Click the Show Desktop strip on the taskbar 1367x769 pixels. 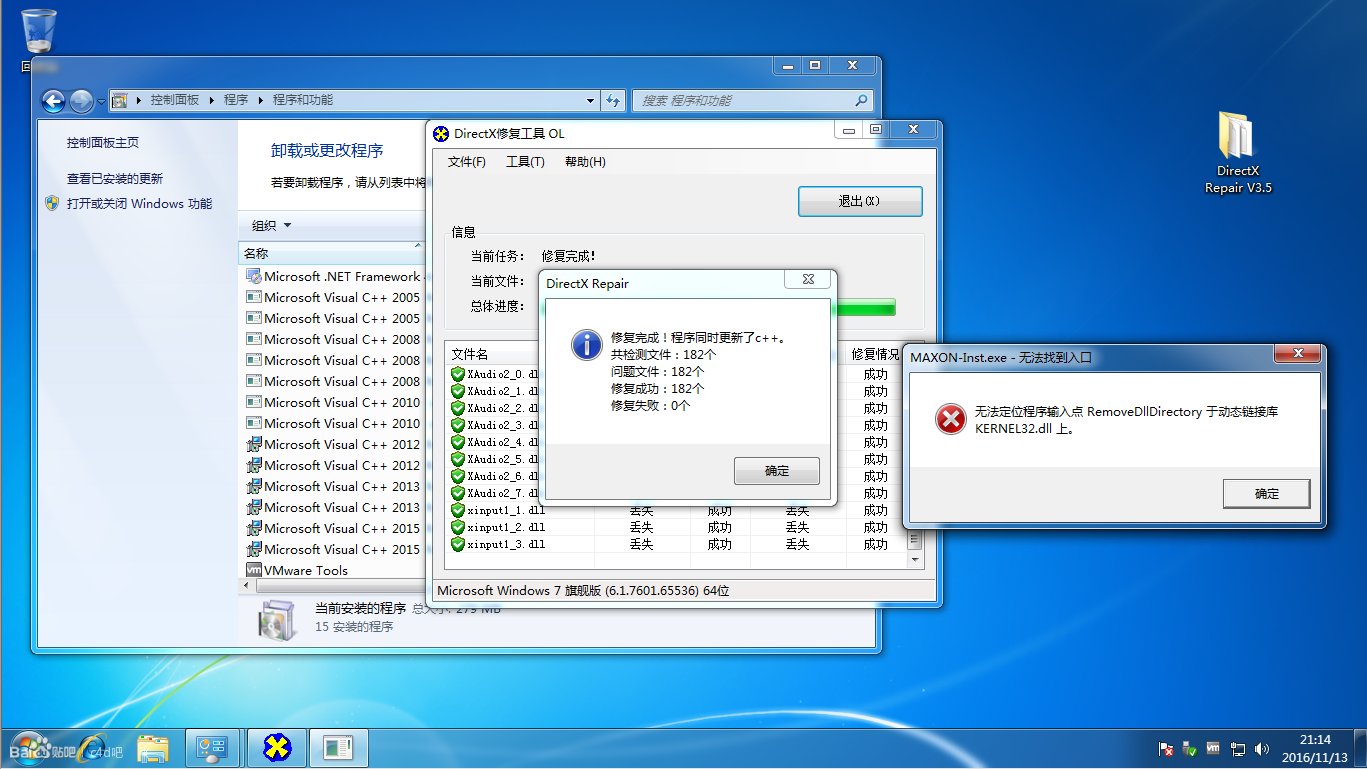pos(1360,748)
